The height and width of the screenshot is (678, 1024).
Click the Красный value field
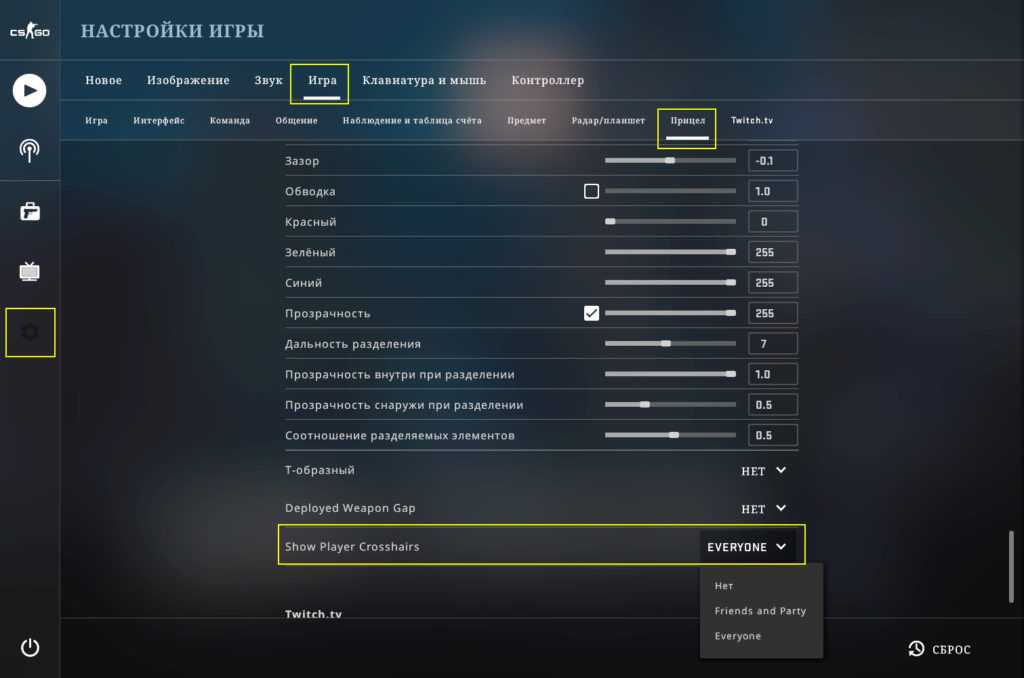[x=773, y=221]
